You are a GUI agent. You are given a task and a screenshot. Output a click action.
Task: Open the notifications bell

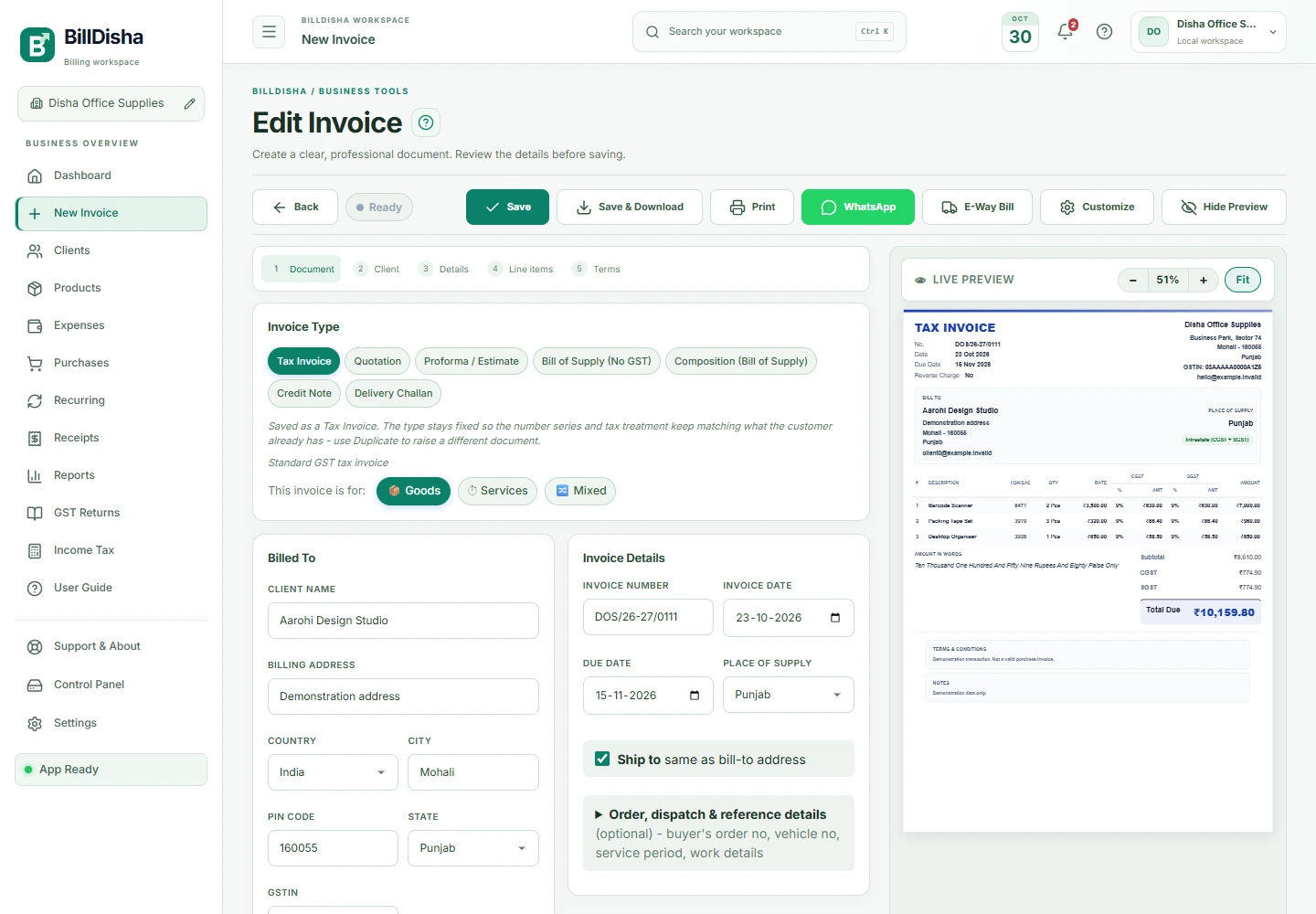[1065, 31]
